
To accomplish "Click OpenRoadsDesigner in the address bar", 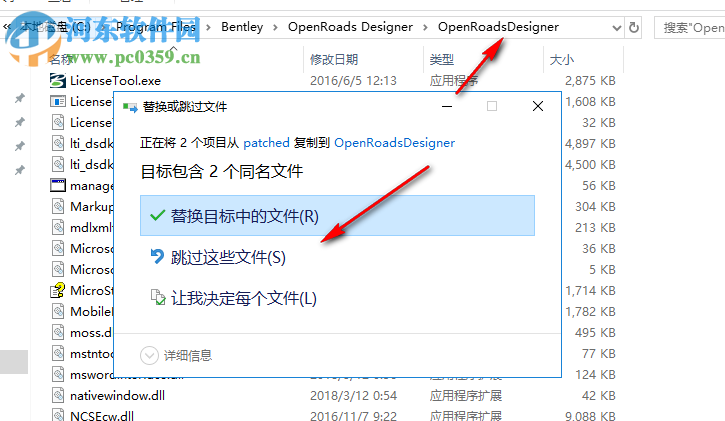I will pos(498,27).
